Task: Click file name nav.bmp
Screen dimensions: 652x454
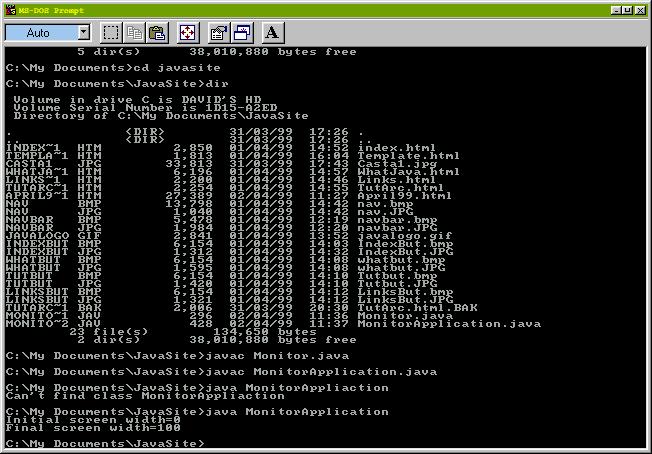Action: click(x=385, y=204)
